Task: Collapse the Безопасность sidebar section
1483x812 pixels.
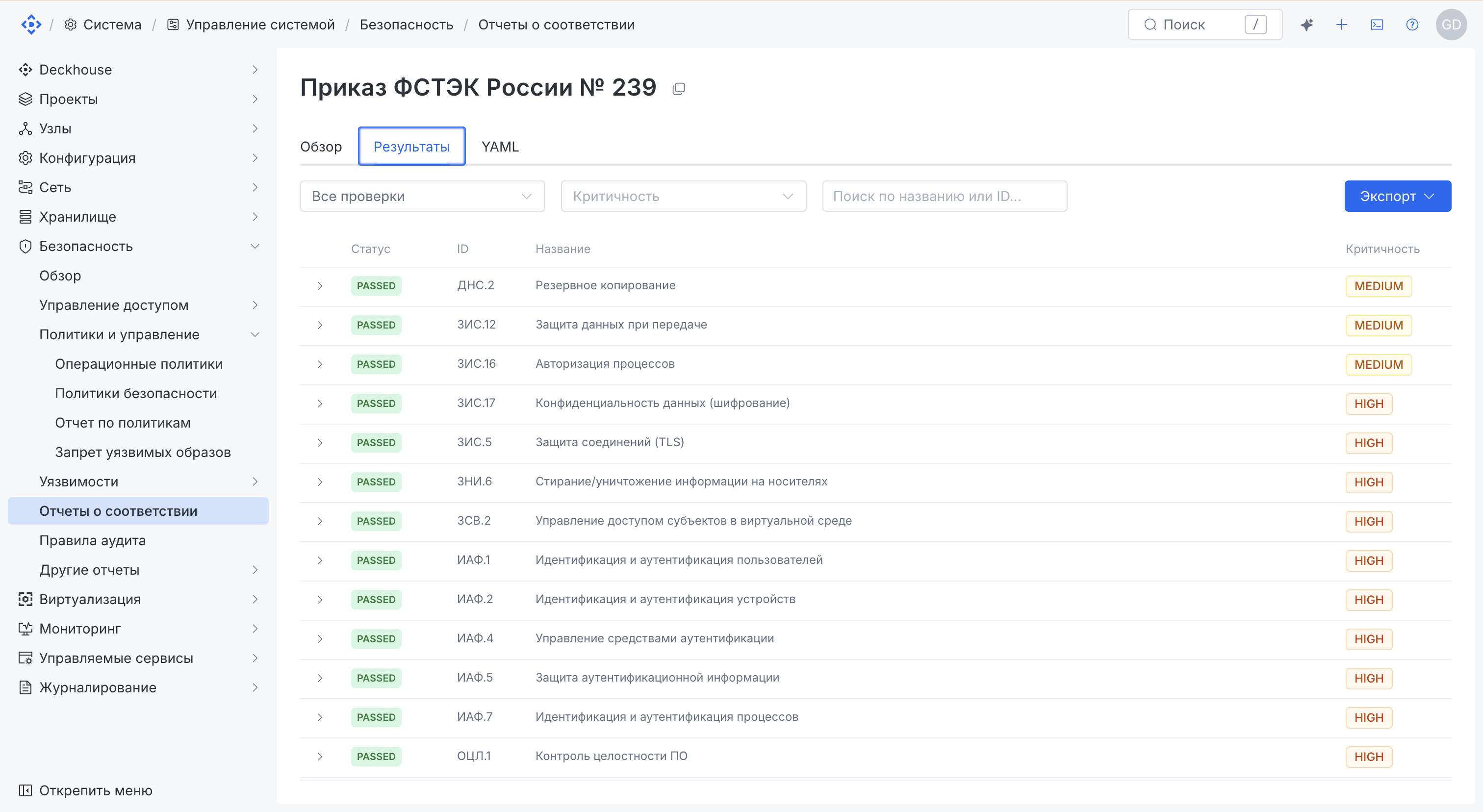Action: pyautogui.click(x=255, y=246)
